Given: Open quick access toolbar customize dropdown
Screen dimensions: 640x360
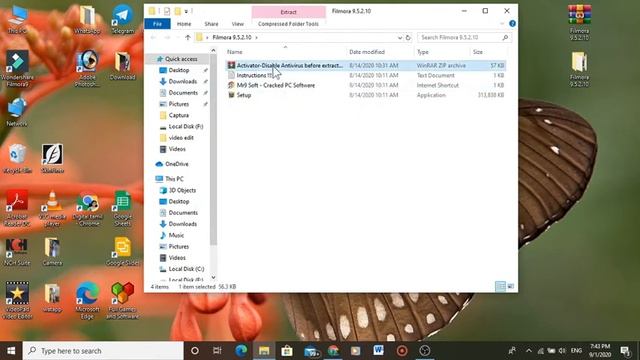Looking at the screenshot, I should (x=186, y=11).
